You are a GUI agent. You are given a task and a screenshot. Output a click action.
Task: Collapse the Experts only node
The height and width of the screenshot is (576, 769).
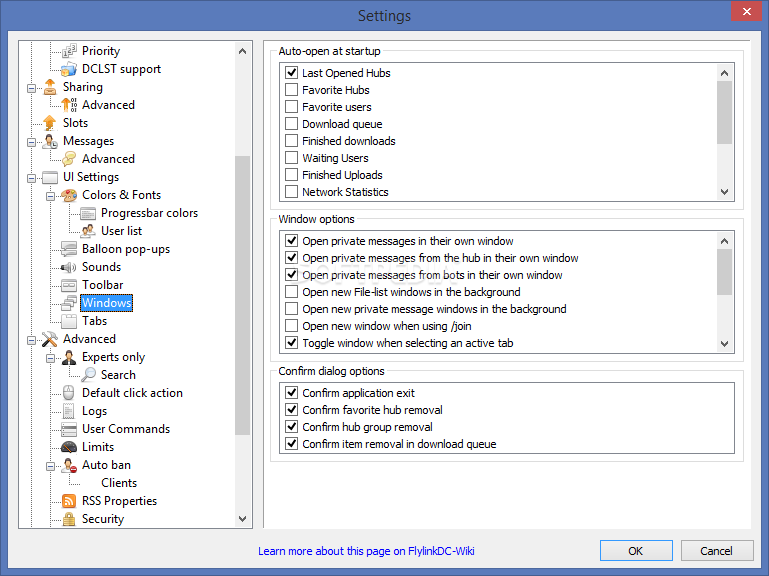click(x=51, y=358)
